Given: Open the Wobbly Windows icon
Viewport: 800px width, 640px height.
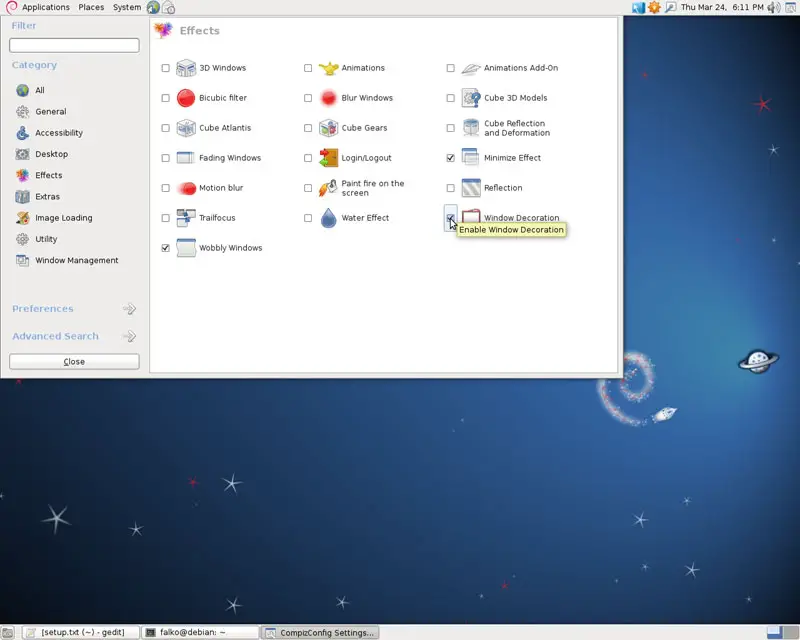Looking at the screenshot, I should 186,248.
